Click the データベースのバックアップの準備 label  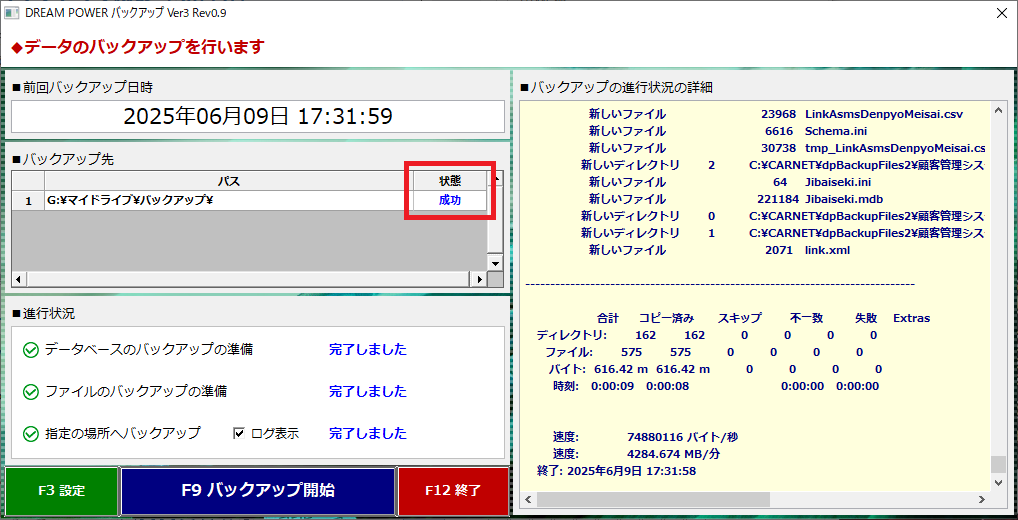tap(149, 350)
